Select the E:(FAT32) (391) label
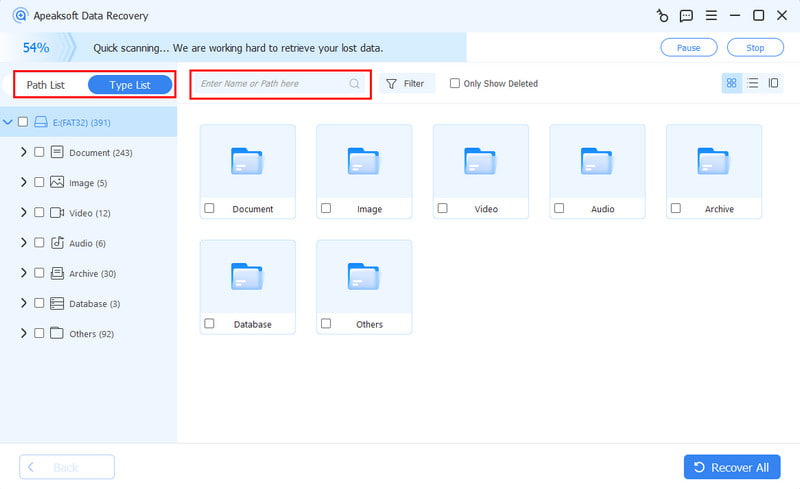This screenshot has width=800, height=489. [82, 123]
